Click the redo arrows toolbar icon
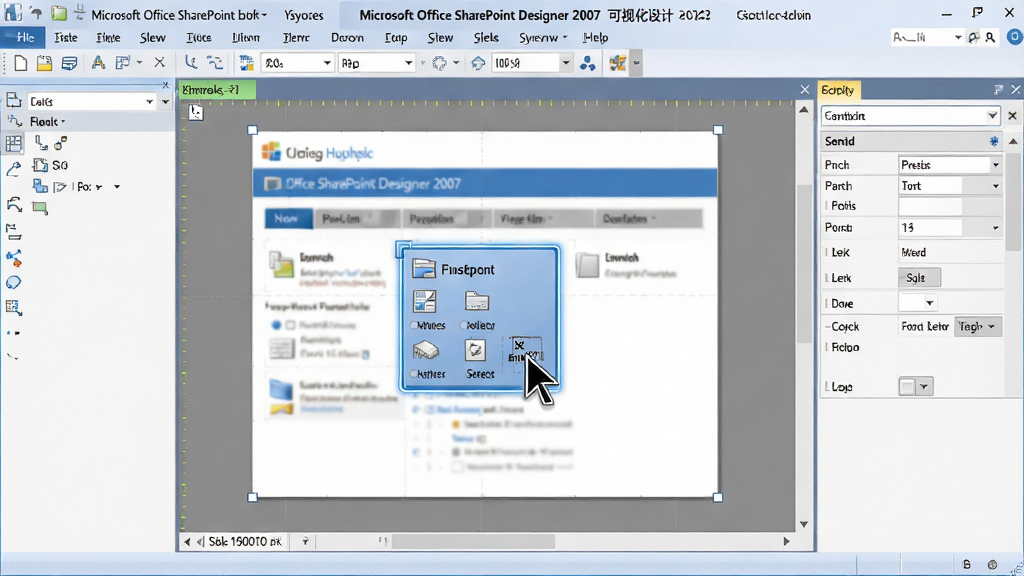The width and height of the screenshot is (1024, 576). (215, 63)
